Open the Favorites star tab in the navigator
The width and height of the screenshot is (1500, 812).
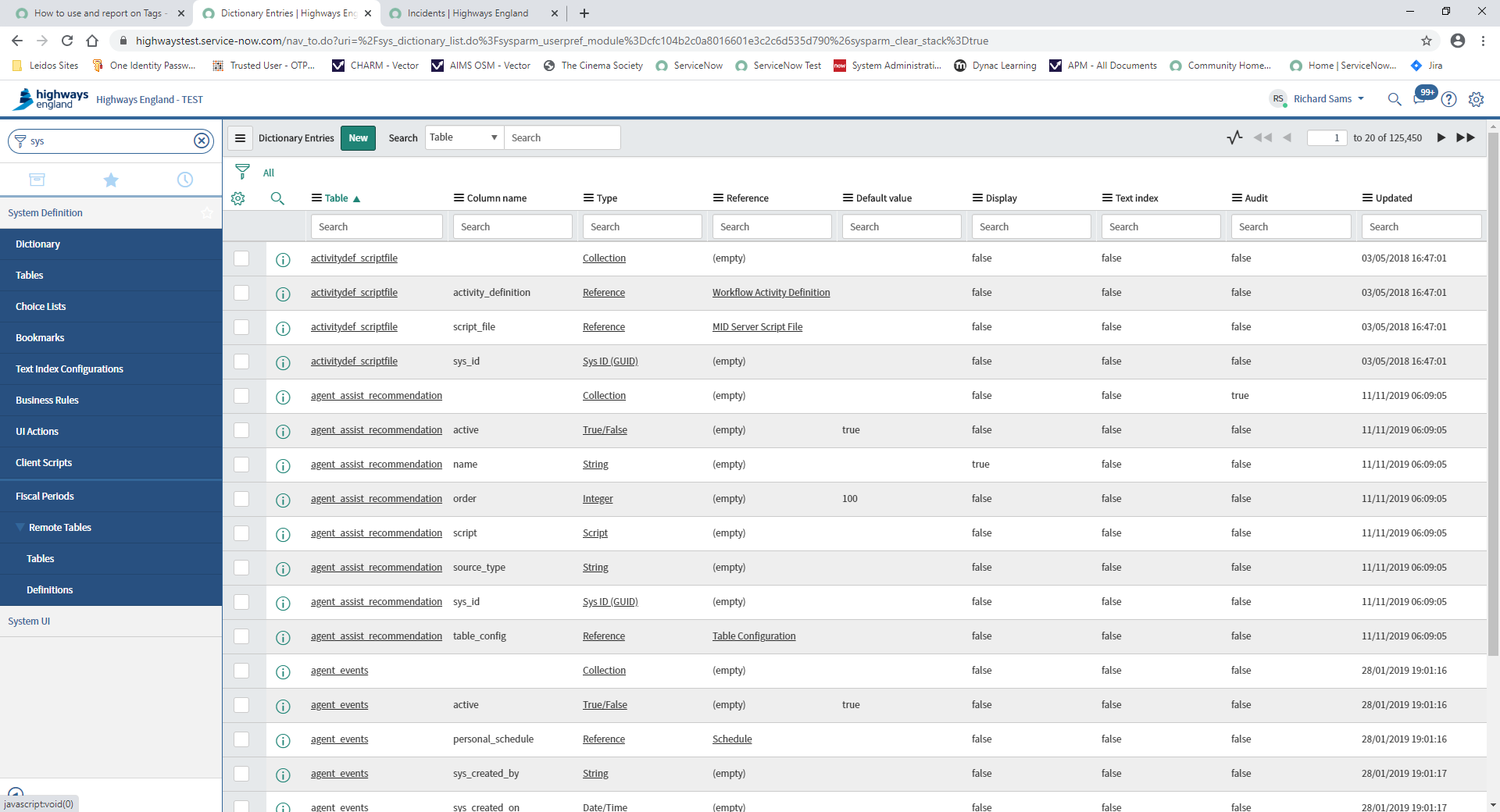[111, 179]
